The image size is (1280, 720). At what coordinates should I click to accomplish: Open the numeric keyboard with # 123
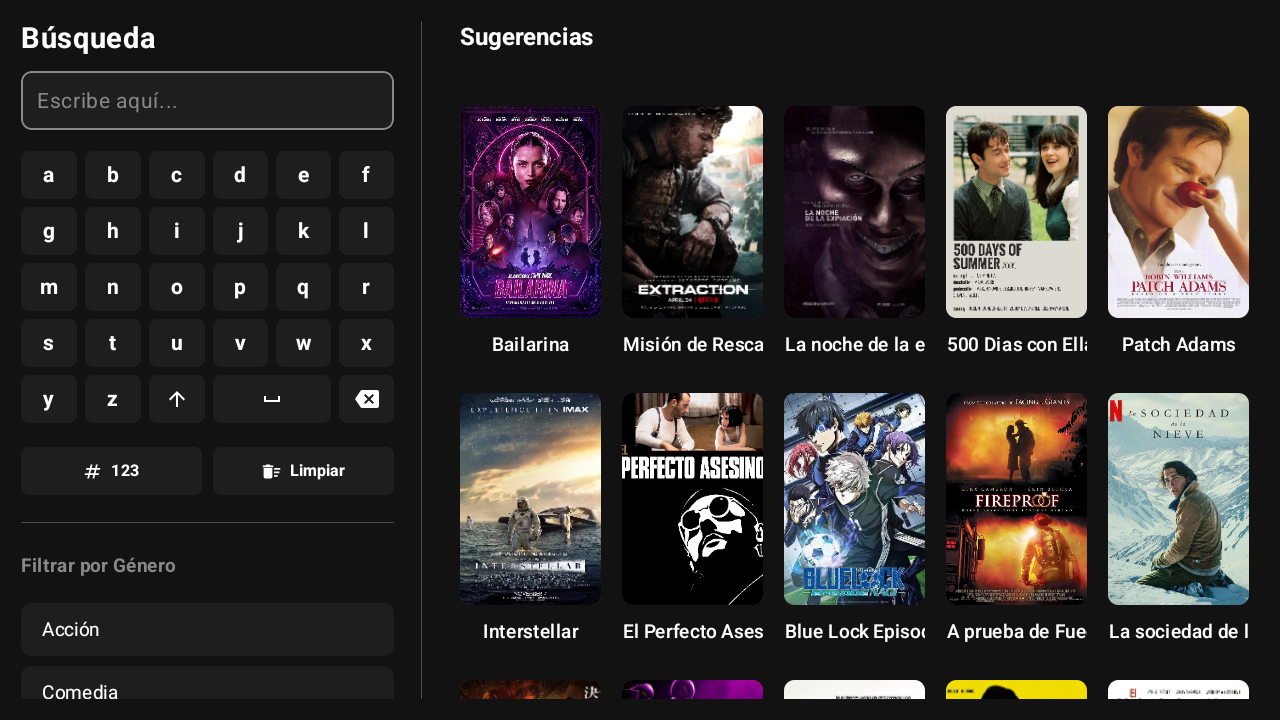pyautogui.click(x=111, y=470)
